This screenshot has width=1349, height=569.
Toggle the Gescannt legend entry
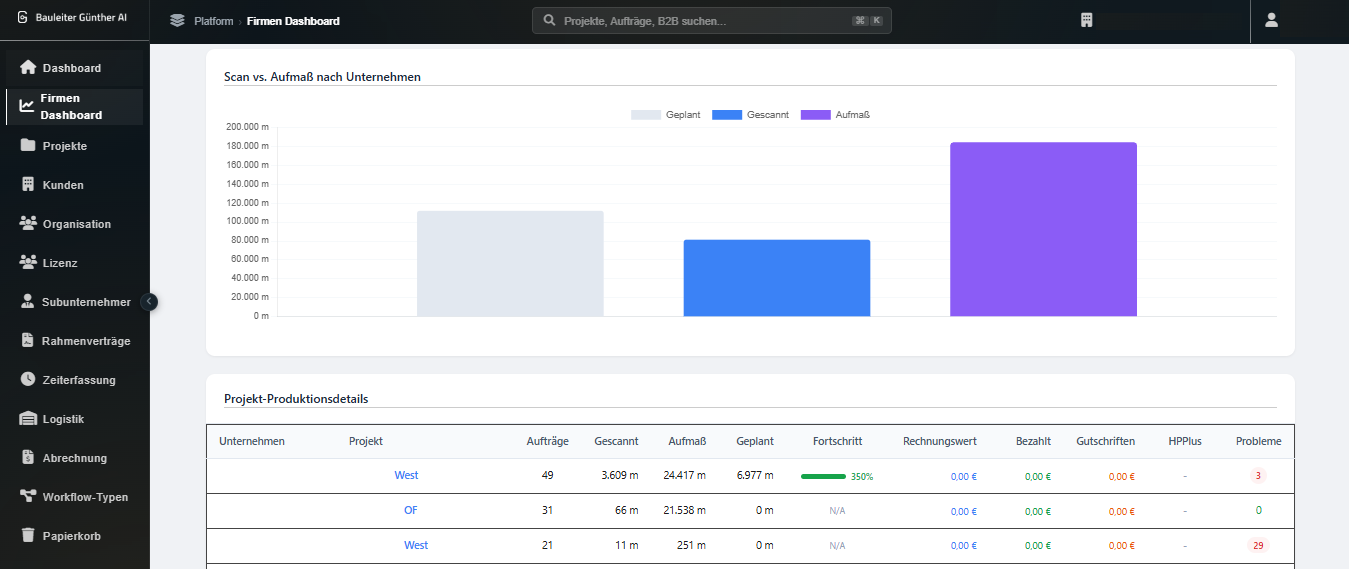coord(750,115)
